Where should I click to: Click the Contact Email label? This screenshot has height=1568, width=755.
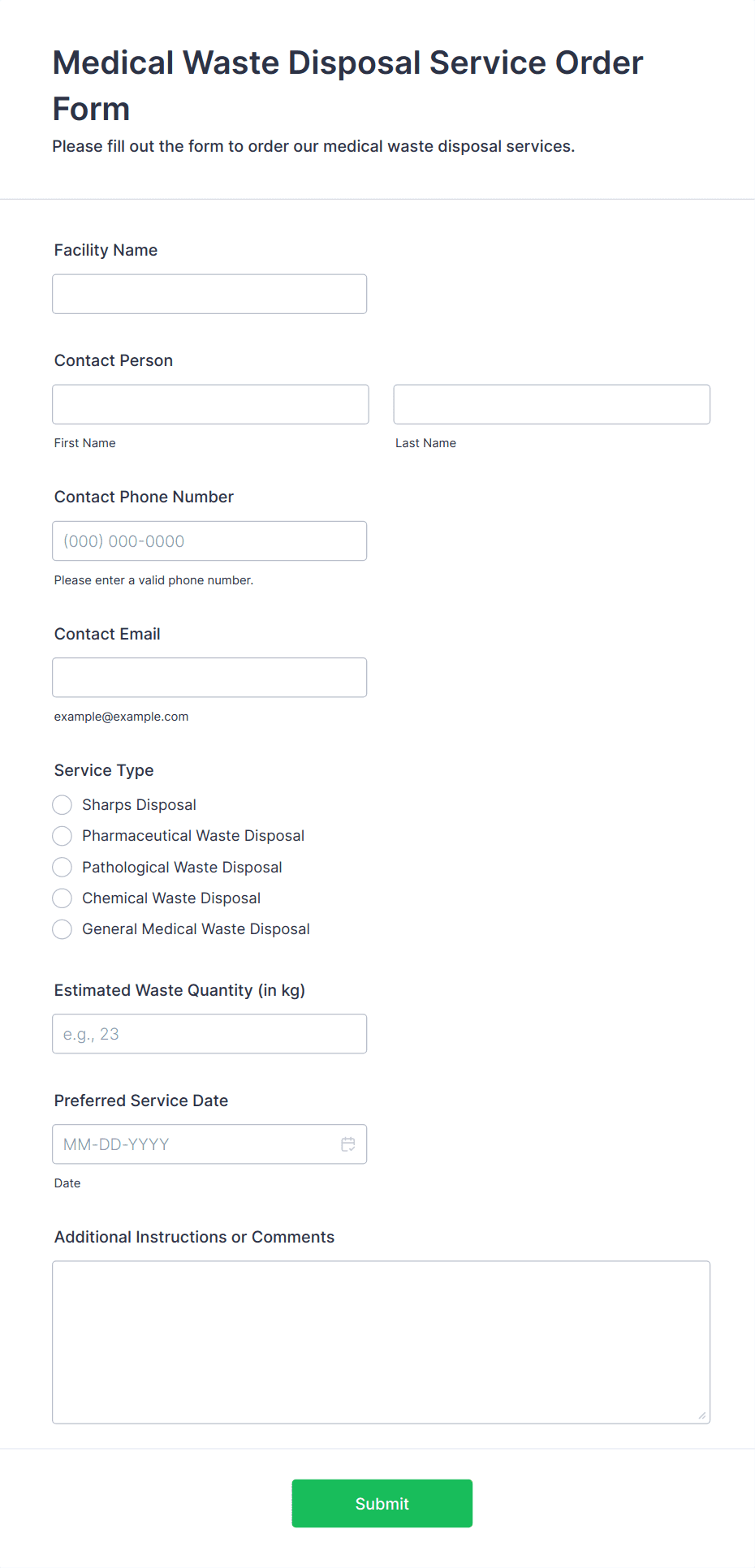(107, 634)
